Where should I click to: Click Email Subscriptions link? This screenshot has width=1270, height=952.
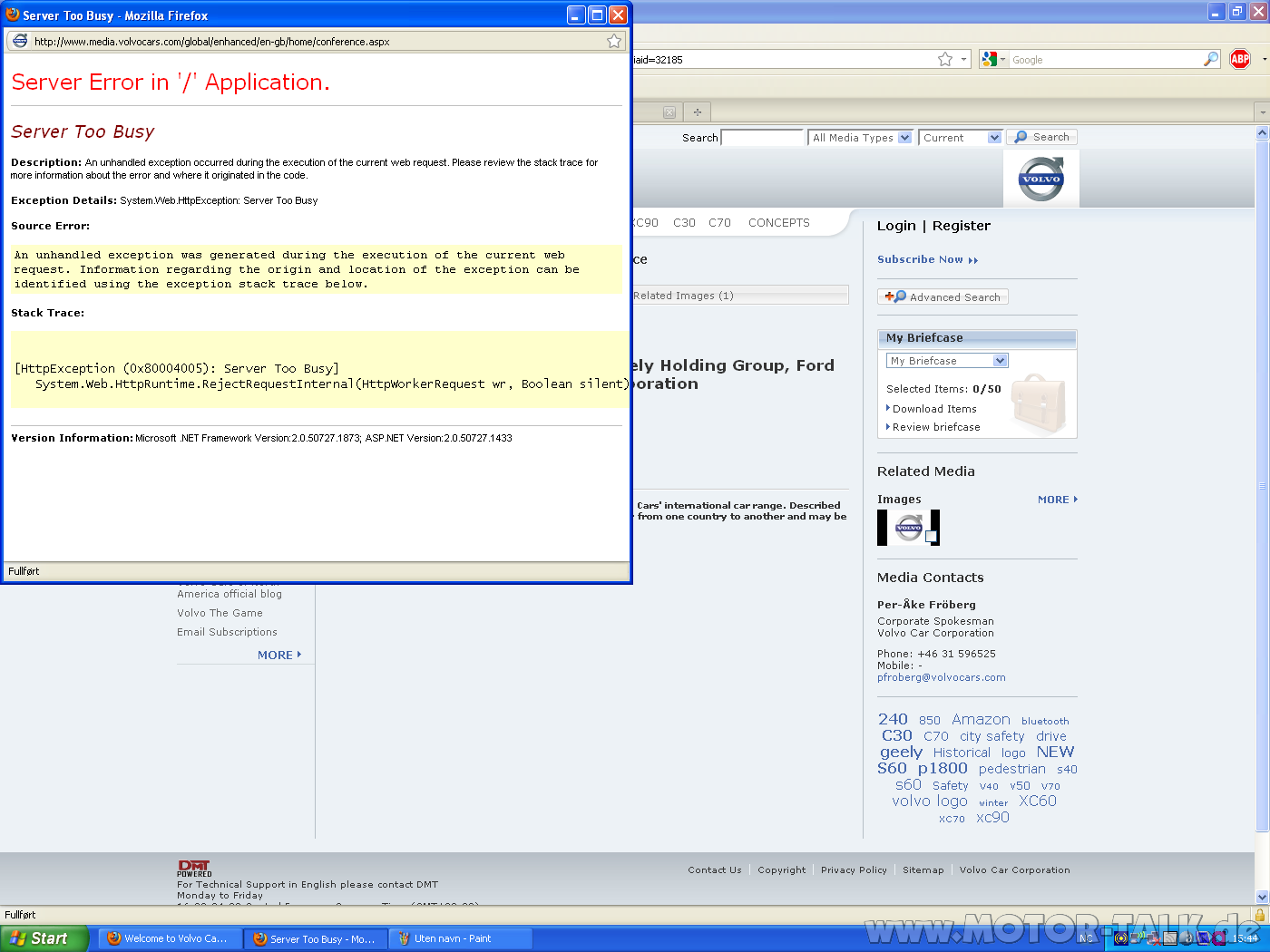[227, 632]
